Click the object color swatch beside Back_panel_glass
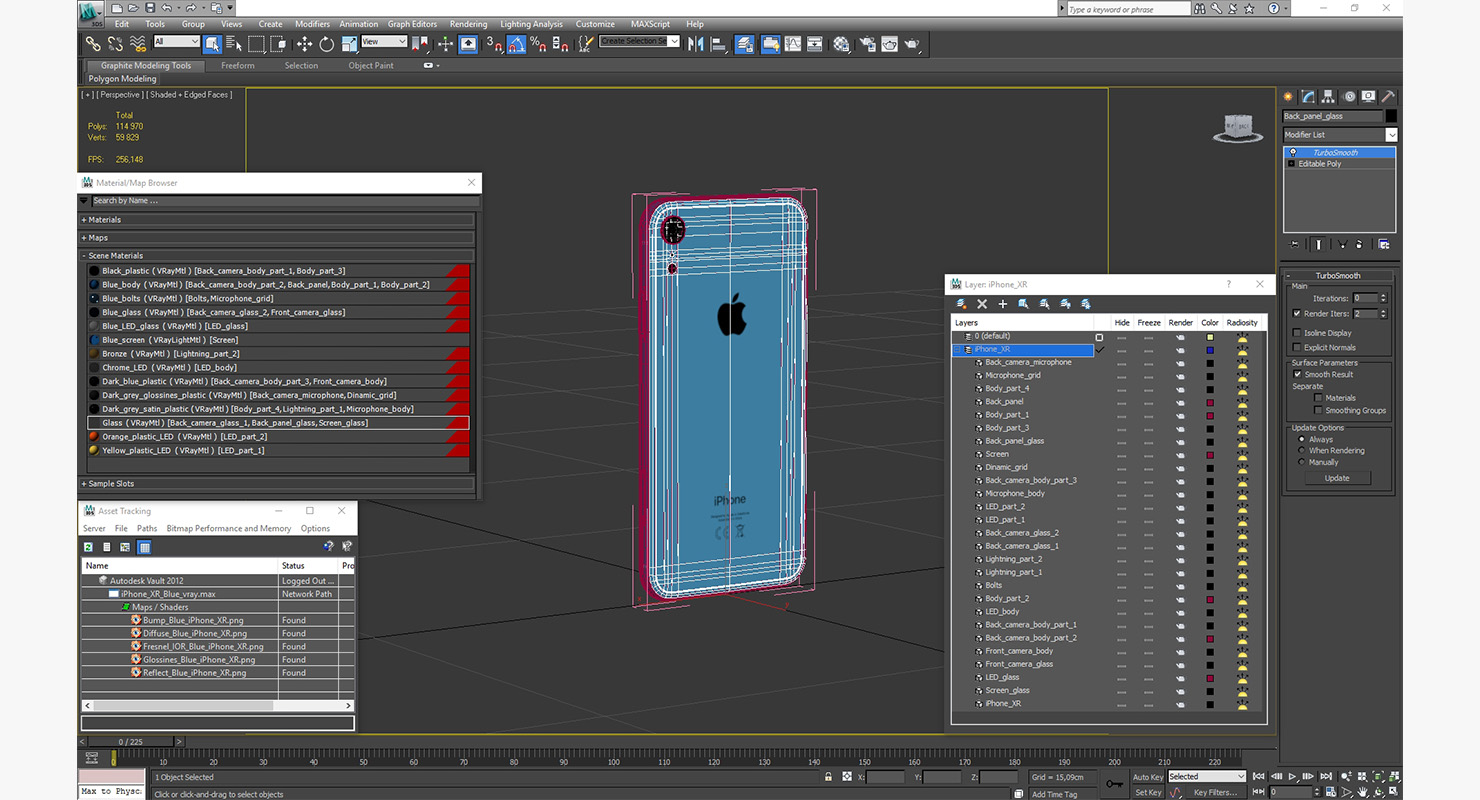 [x=1391, y=116]
